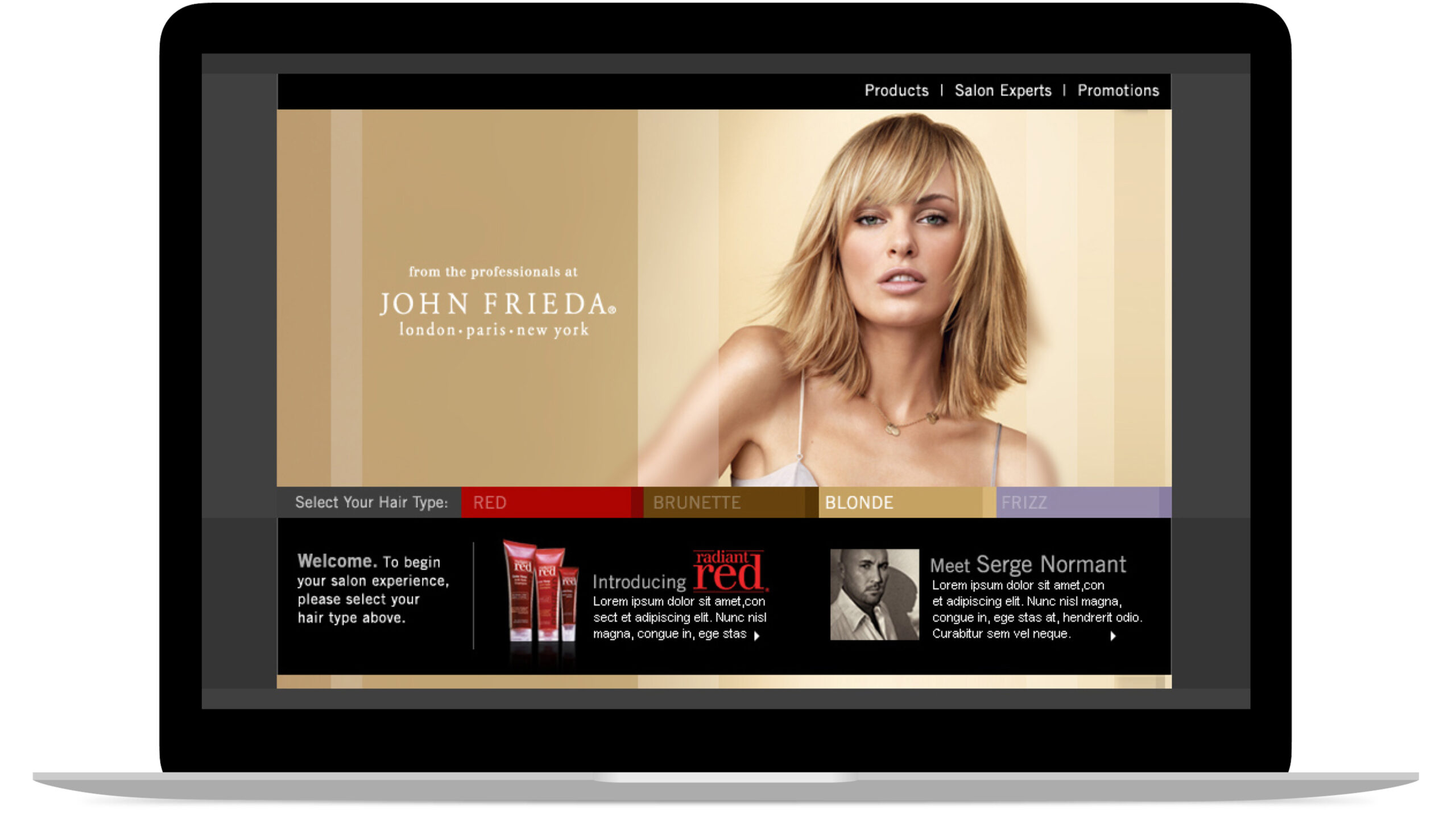Click the radiant red logo

click(730, 570)
